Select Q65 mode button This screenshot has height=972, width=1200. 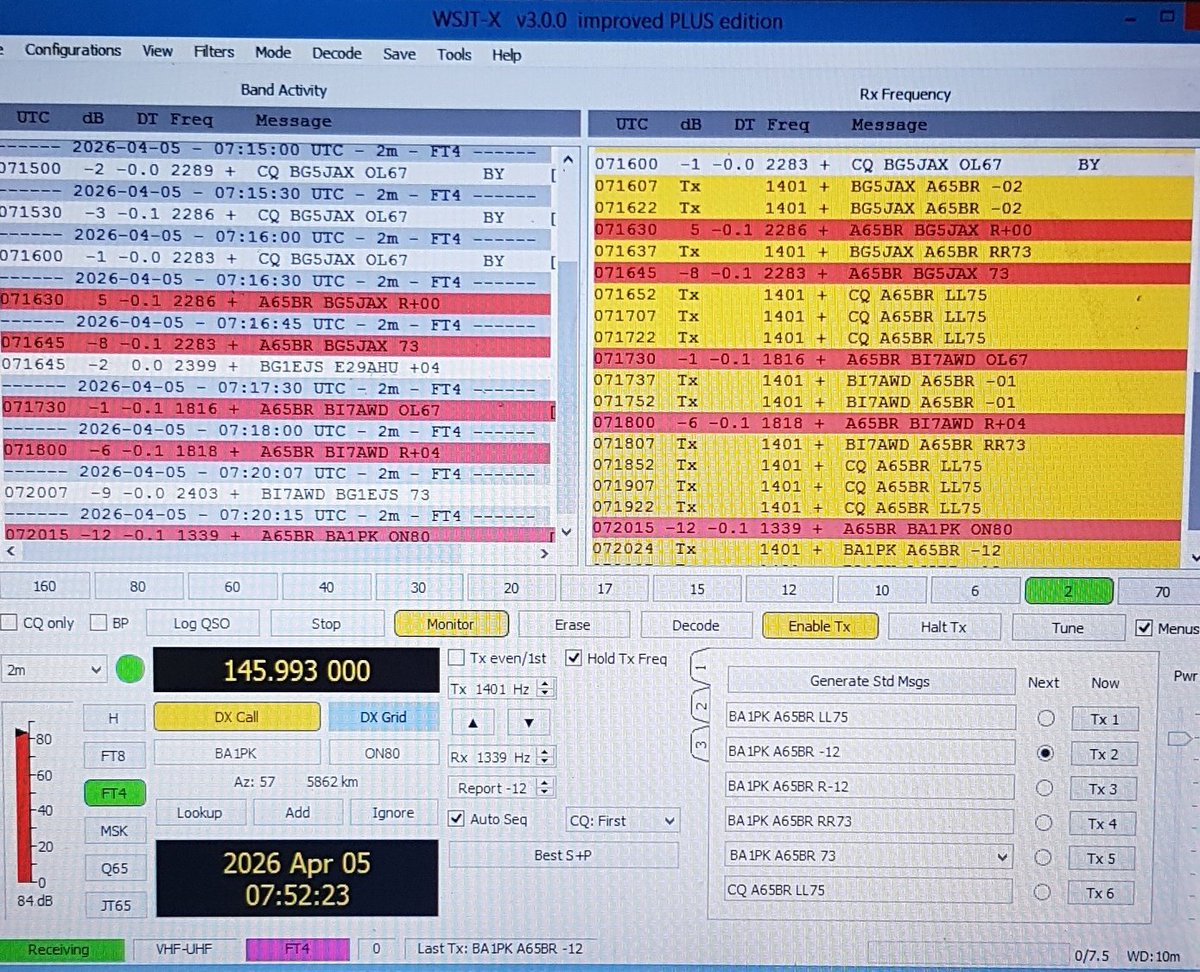tap(114, 869)
